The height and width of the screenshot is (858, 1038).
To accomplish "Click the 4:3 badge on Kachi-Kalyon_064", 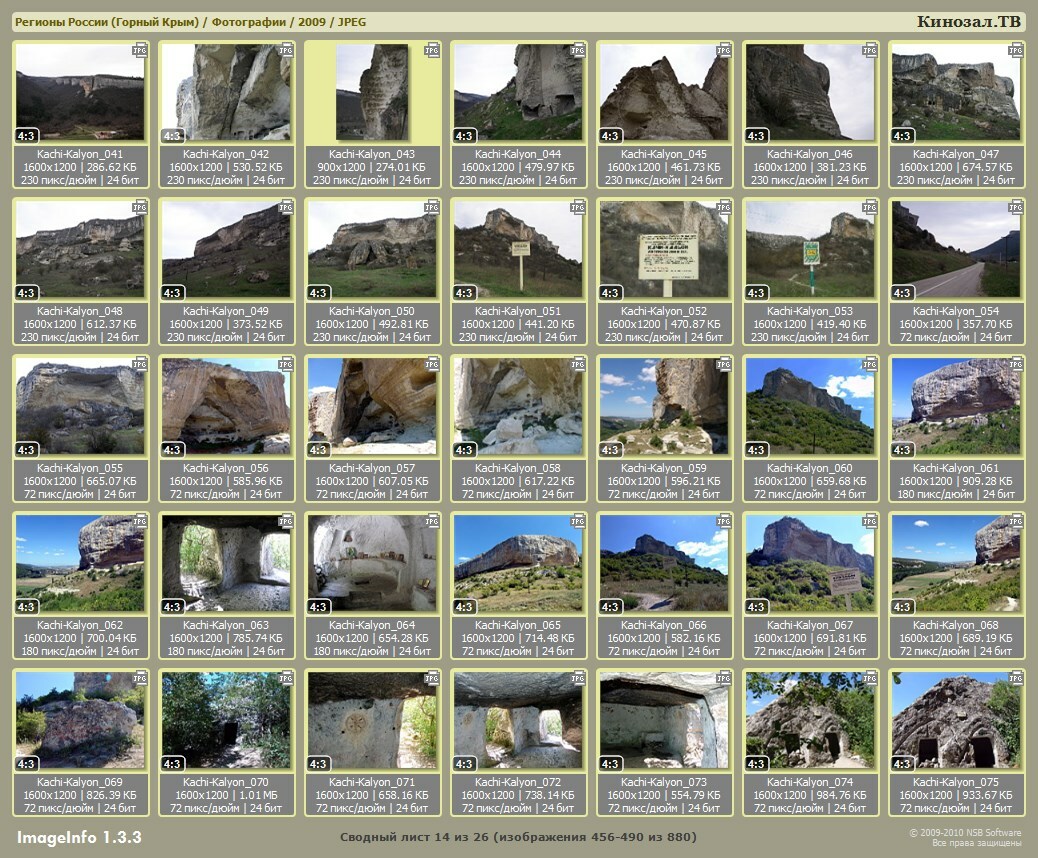I will [319, 607].
